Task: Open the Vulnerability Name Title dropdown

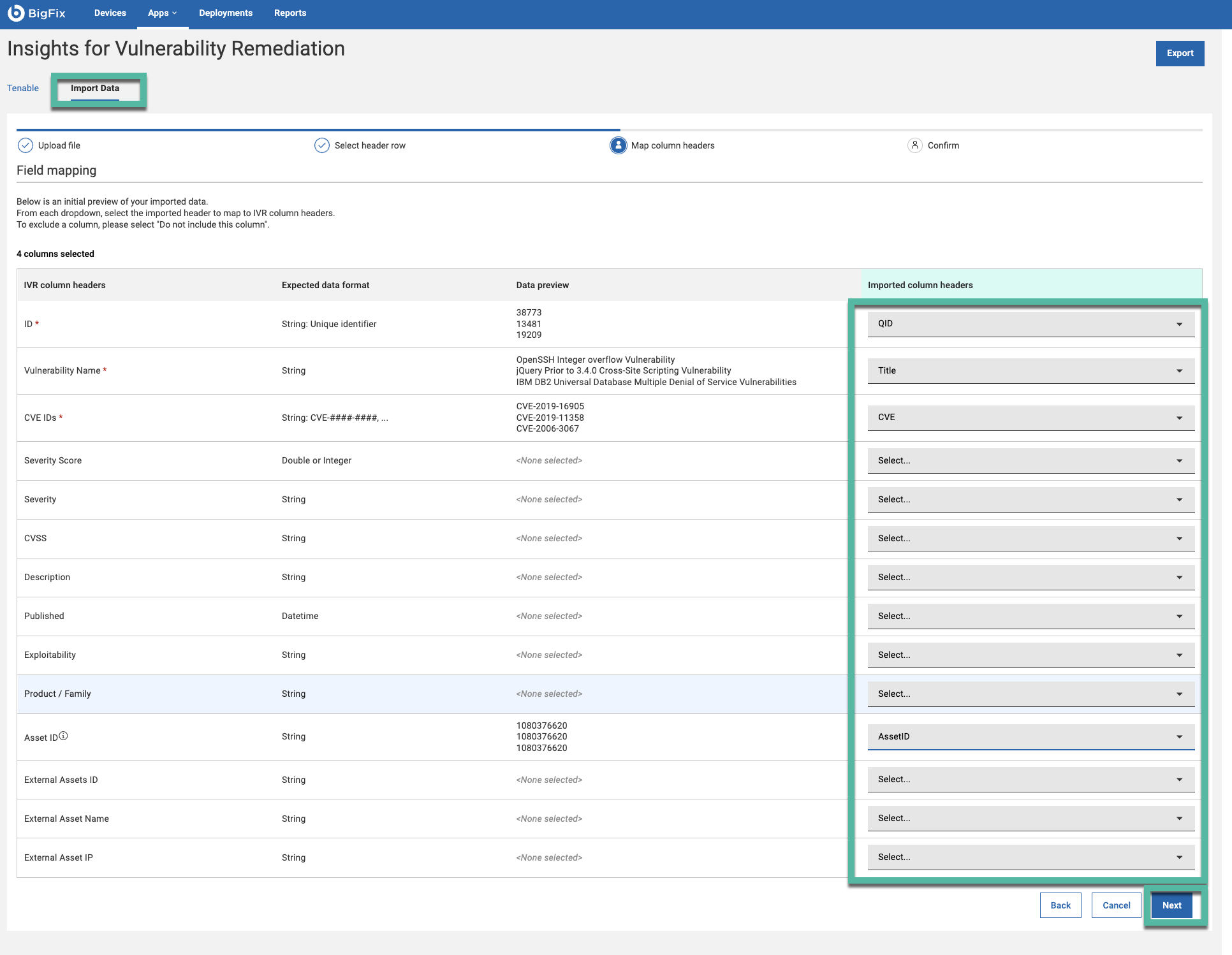Action: tap(1030, 371)
